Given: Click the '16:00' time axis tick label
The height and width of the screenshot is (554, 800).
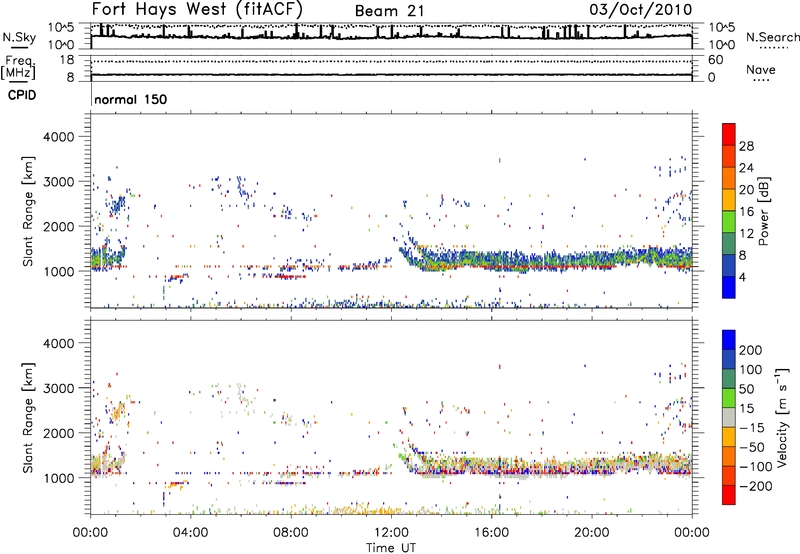Looking at the screenshot, I should [x=491, y=533].
